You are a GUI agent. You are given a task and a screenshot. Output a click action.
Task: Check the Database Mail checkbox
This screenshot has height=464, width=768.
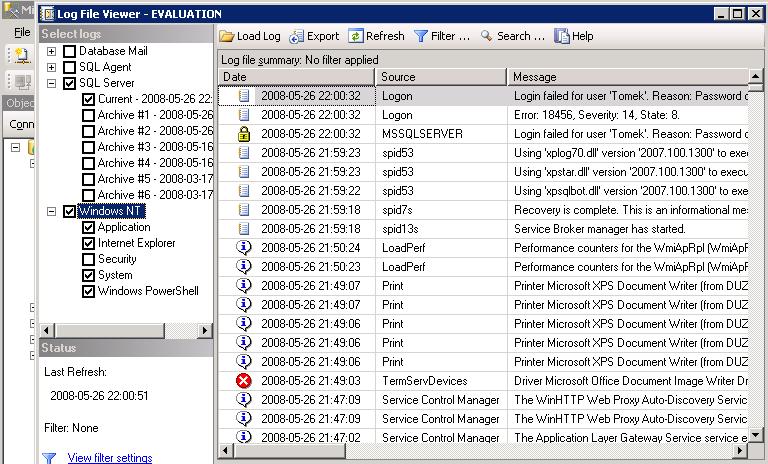coord(70,51)
